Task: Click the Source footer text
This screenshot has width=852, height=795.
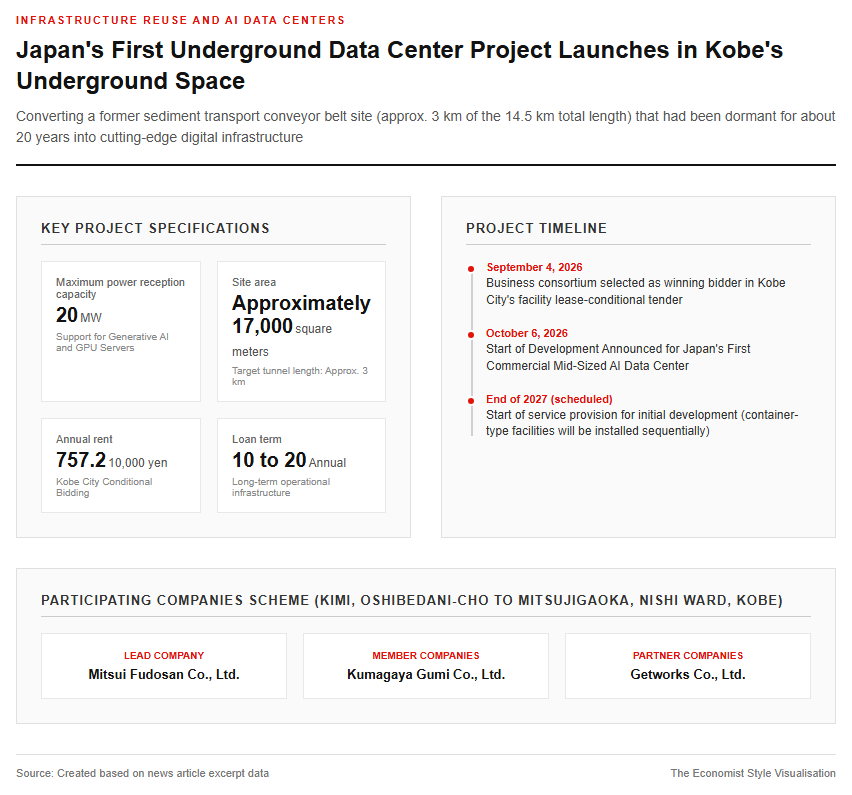Action: 142,773
